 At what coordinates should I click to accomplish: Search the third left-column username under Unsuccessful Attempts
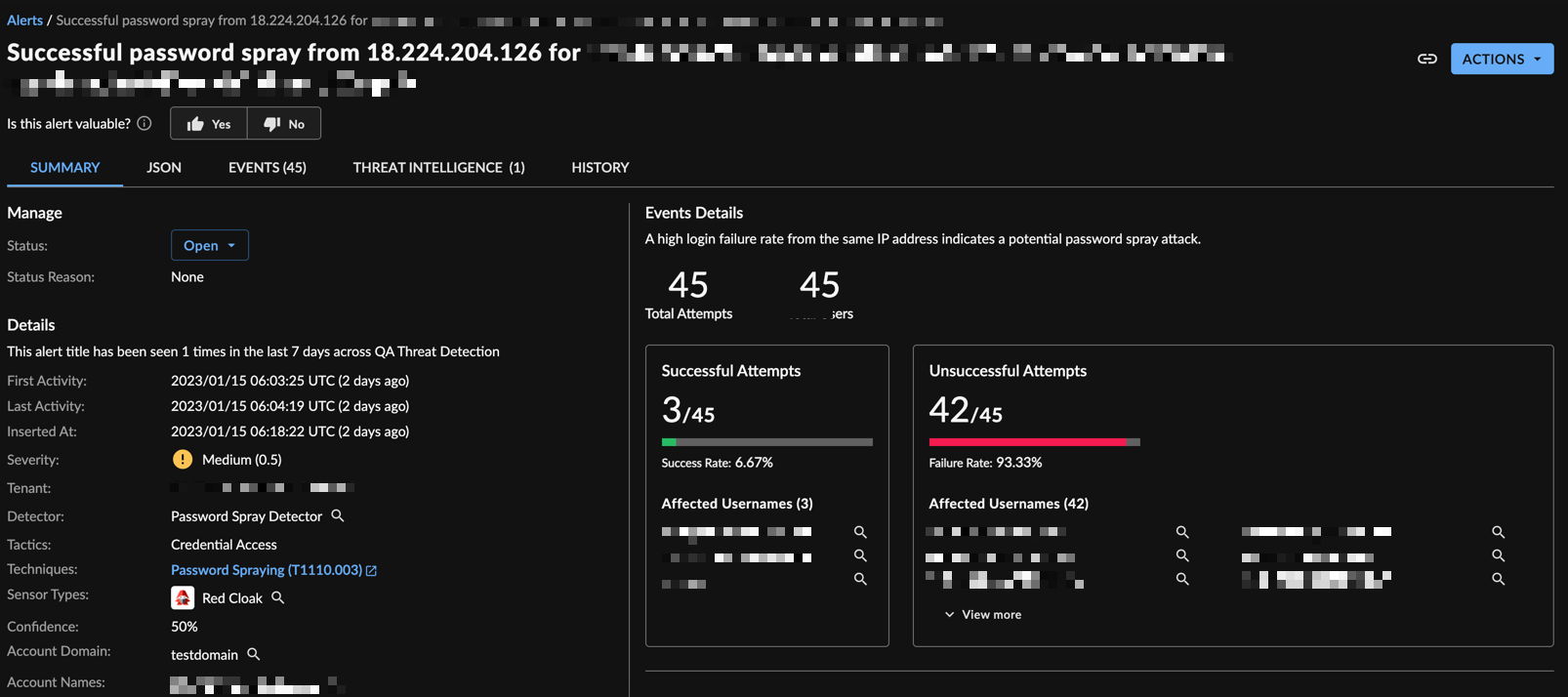1182,579
